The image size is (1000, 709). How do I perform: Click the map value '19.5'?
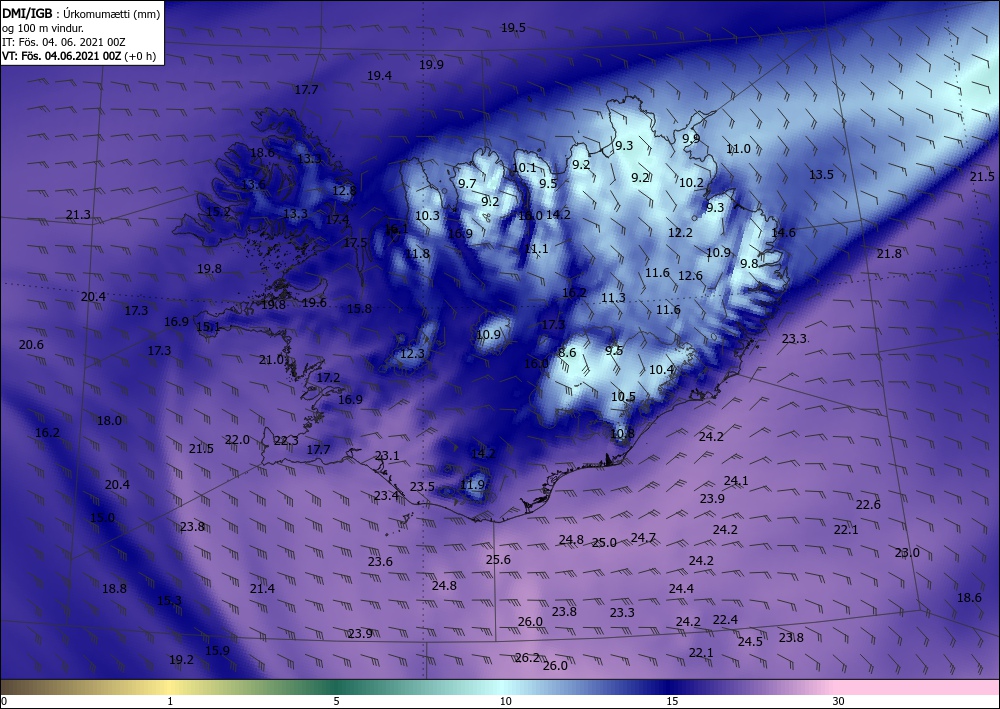click(x=513, y=28)
